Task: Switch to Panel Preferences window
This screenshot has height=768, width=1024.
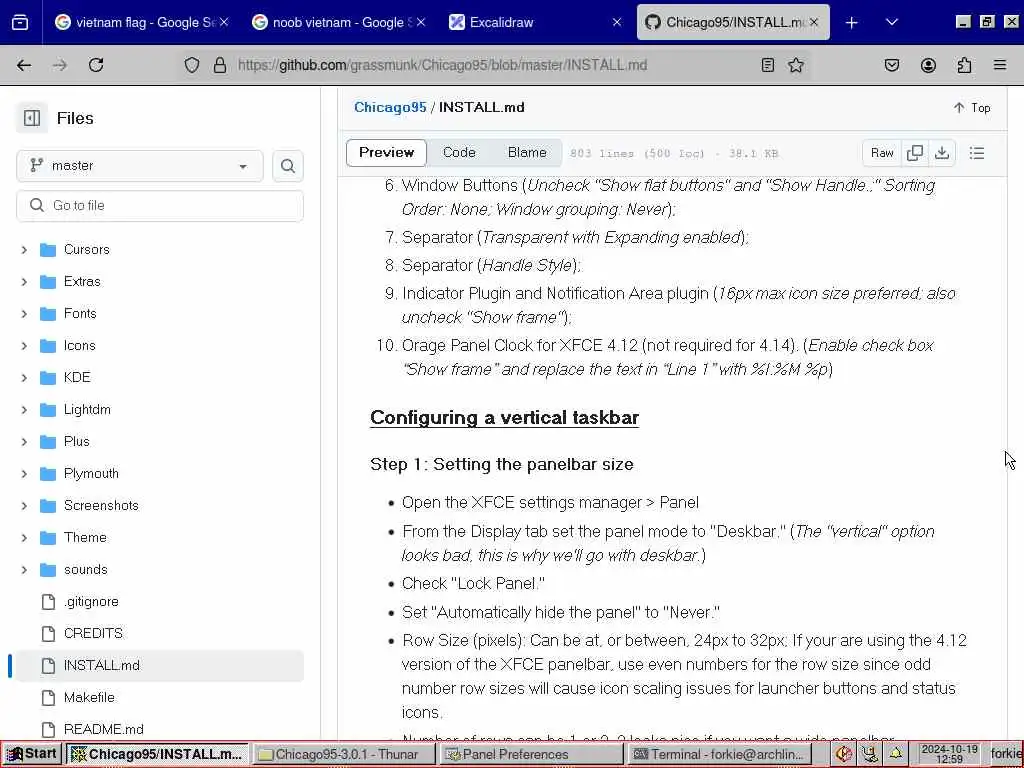Action: [530, 754]
